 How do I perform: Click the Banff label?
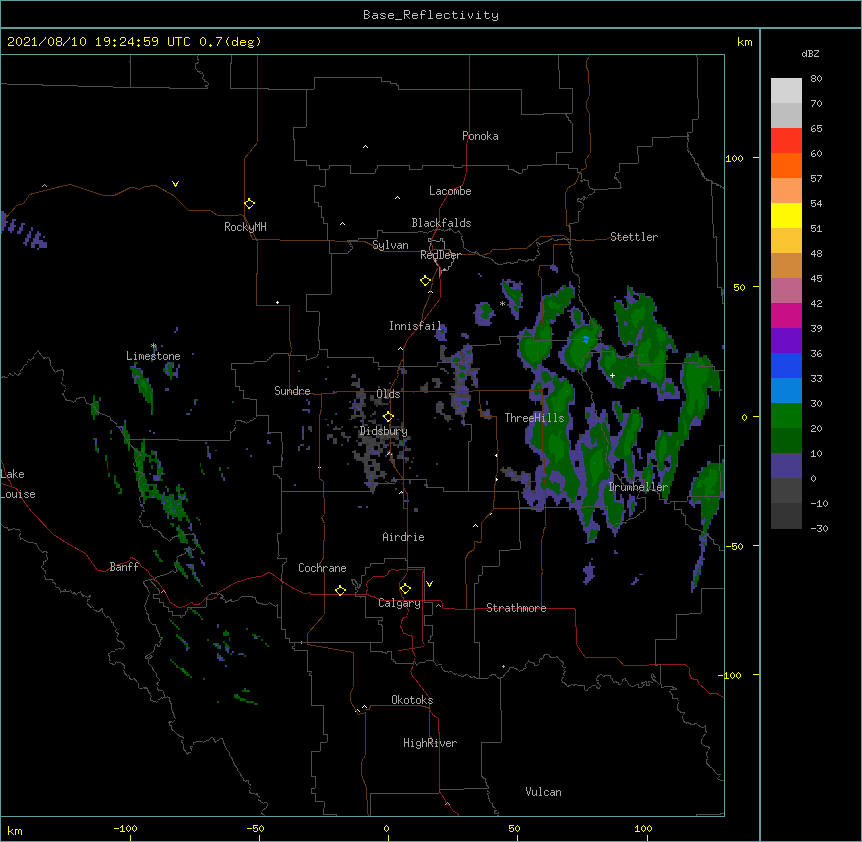point(124,567)
